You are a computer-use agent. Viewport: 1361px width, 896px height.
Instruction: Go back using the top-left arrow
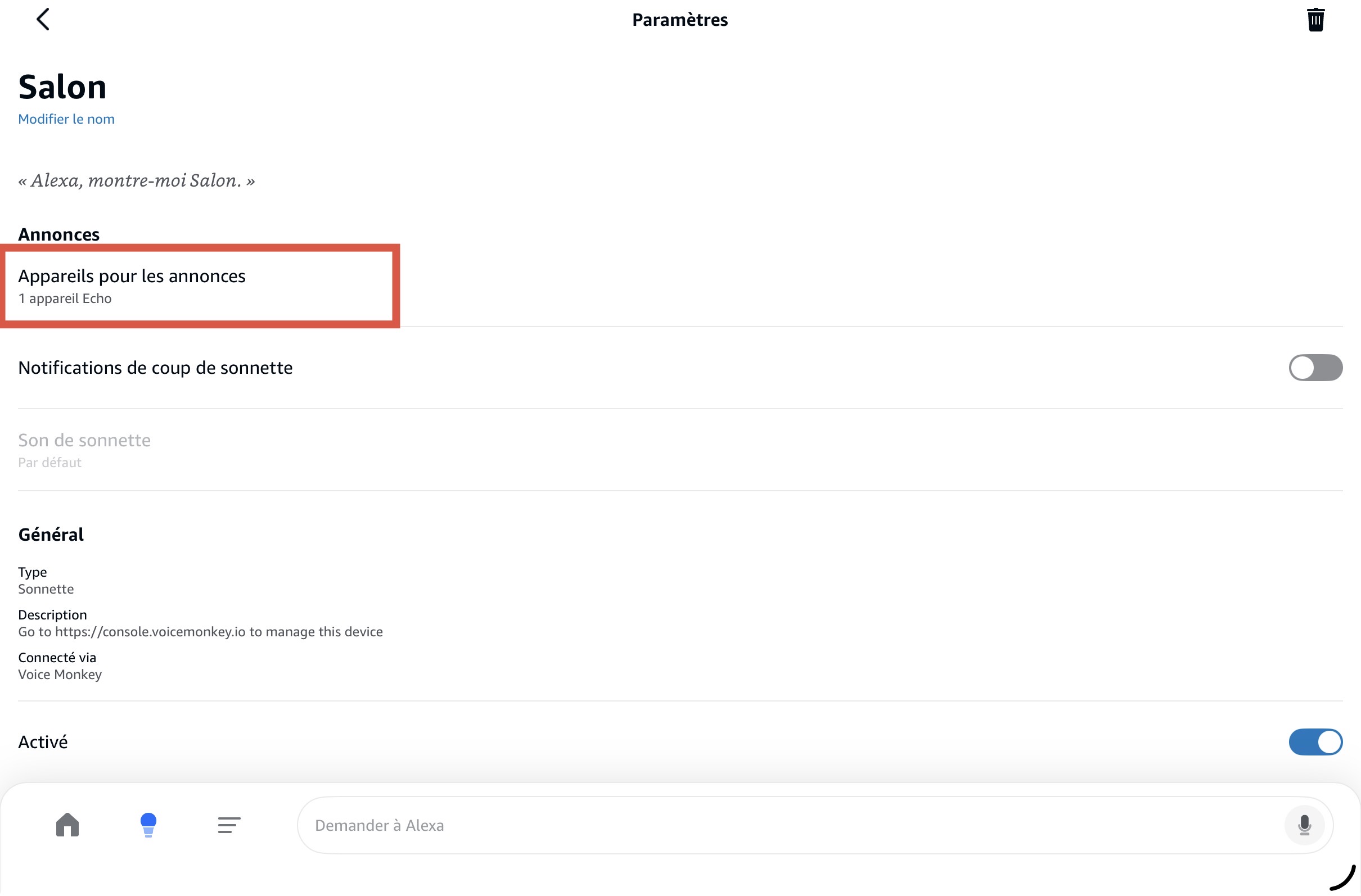pos(43,20)
